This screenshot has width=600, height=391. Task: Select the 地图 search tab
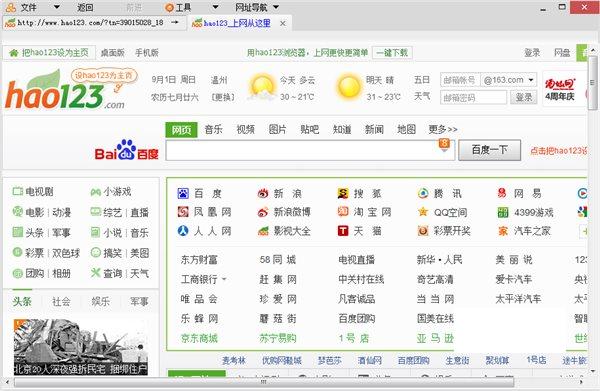[406, 129]
